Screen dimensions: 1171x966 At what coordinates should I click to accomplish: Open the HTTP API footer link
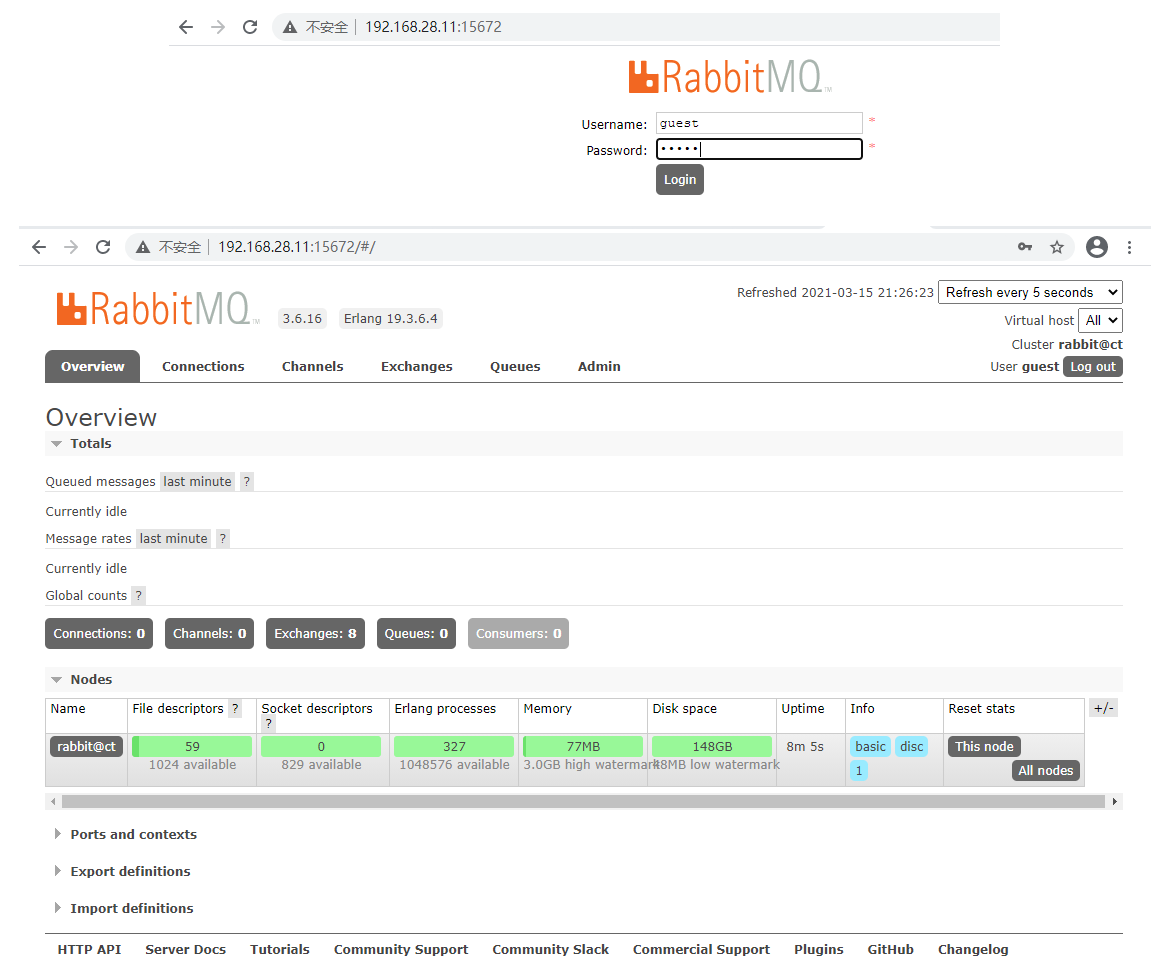(89, 949)
